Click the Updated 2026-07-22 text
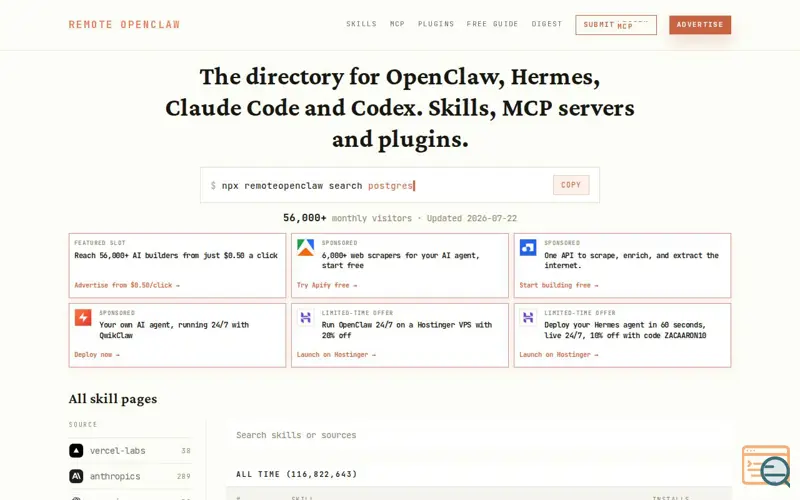This screenshot has height=500, width=800. [x=472, y=218]
